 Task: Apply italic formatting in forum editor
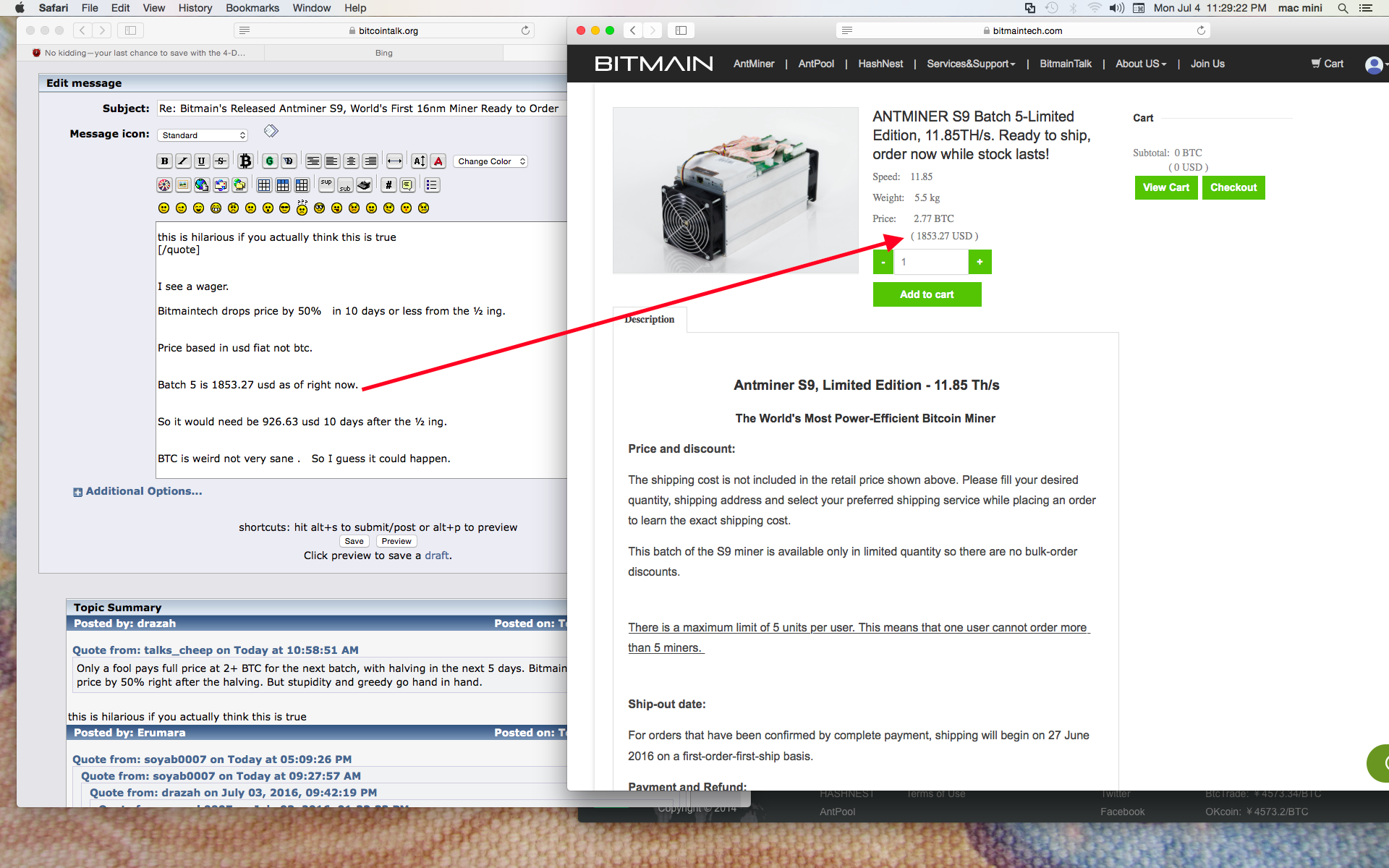coord(183,161)
